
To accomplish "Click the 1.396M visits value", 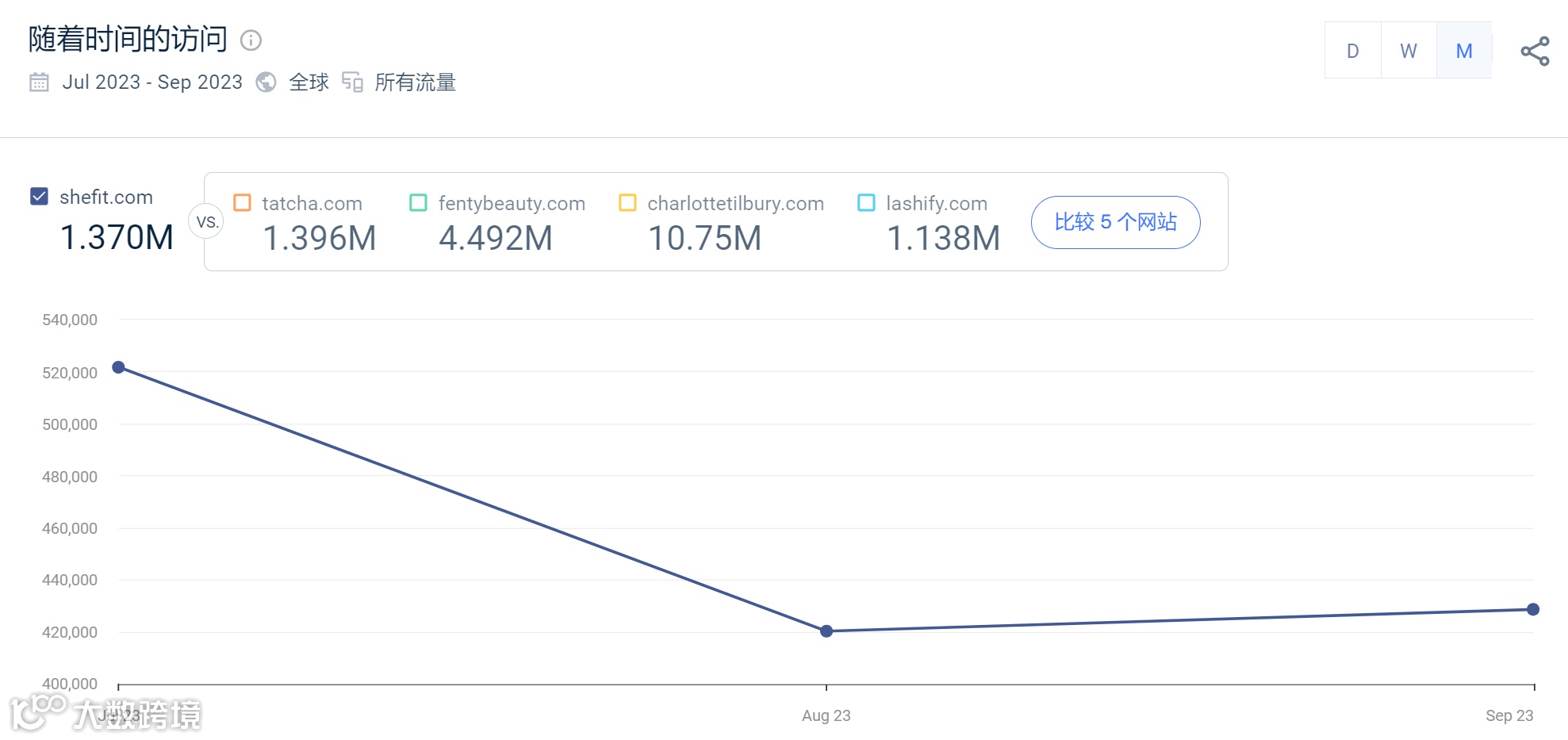I will 319,238.
